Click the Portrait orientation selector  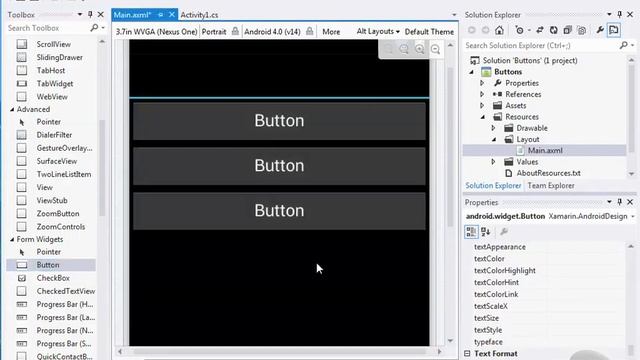click(214, 31)
